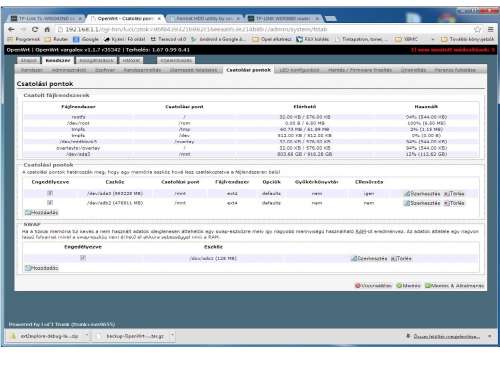Open the Állapot main menu tab

29,60
